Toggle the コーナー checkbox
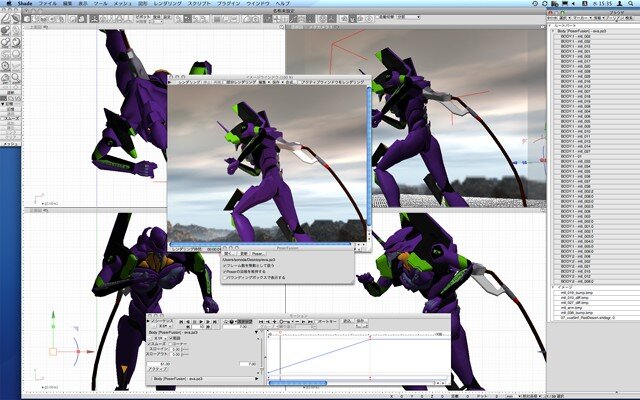Viewport: 640px width, 400px height. click(170, 344)
